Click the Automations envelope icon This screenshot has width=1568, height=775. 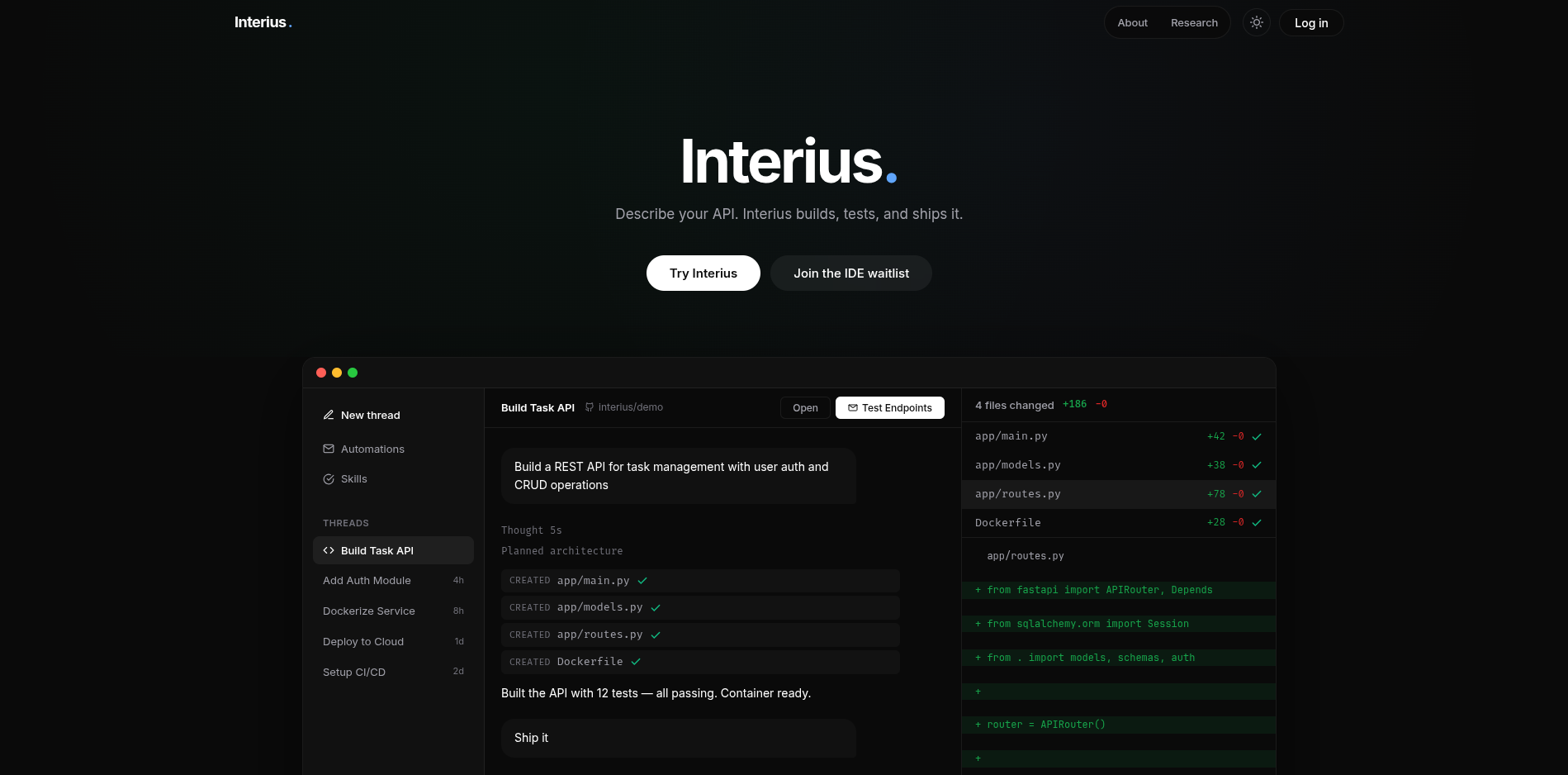(329, 449)
